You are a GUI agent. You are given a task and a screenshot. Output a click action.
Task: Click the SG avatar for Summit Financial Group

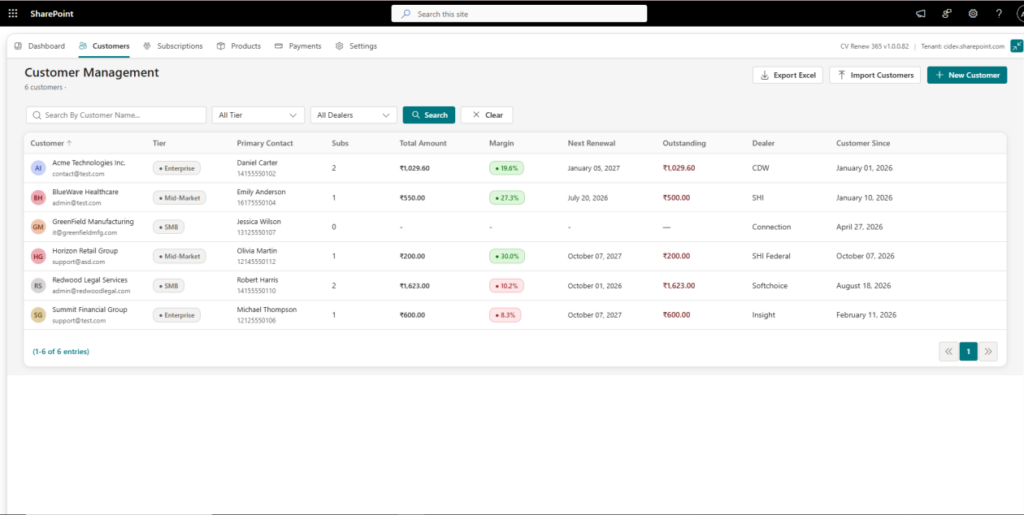pyautogui.click(x=38, y=315)
